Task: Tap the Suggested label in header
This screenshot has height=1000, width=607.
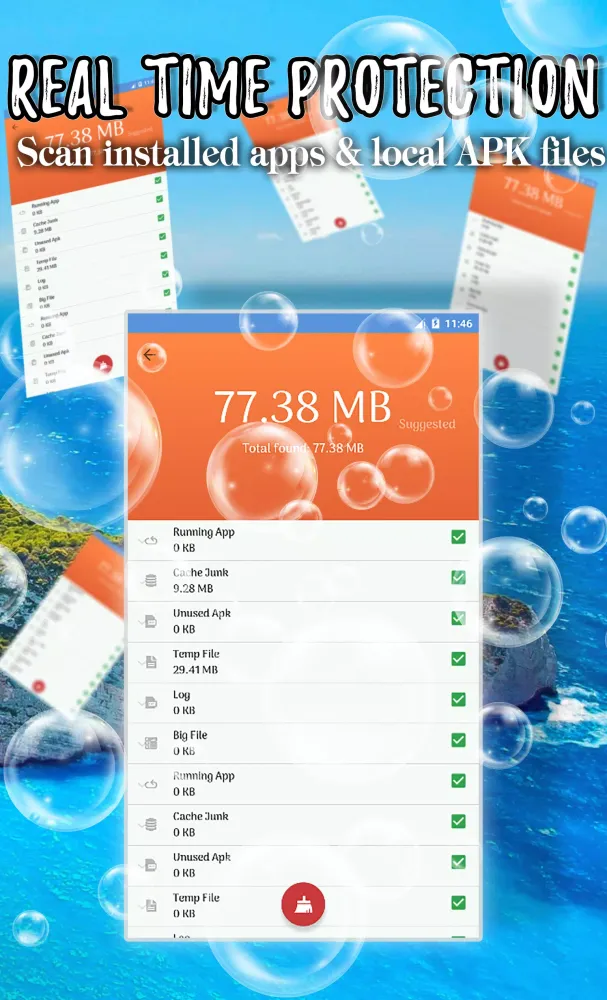Action: coord(427,424)
